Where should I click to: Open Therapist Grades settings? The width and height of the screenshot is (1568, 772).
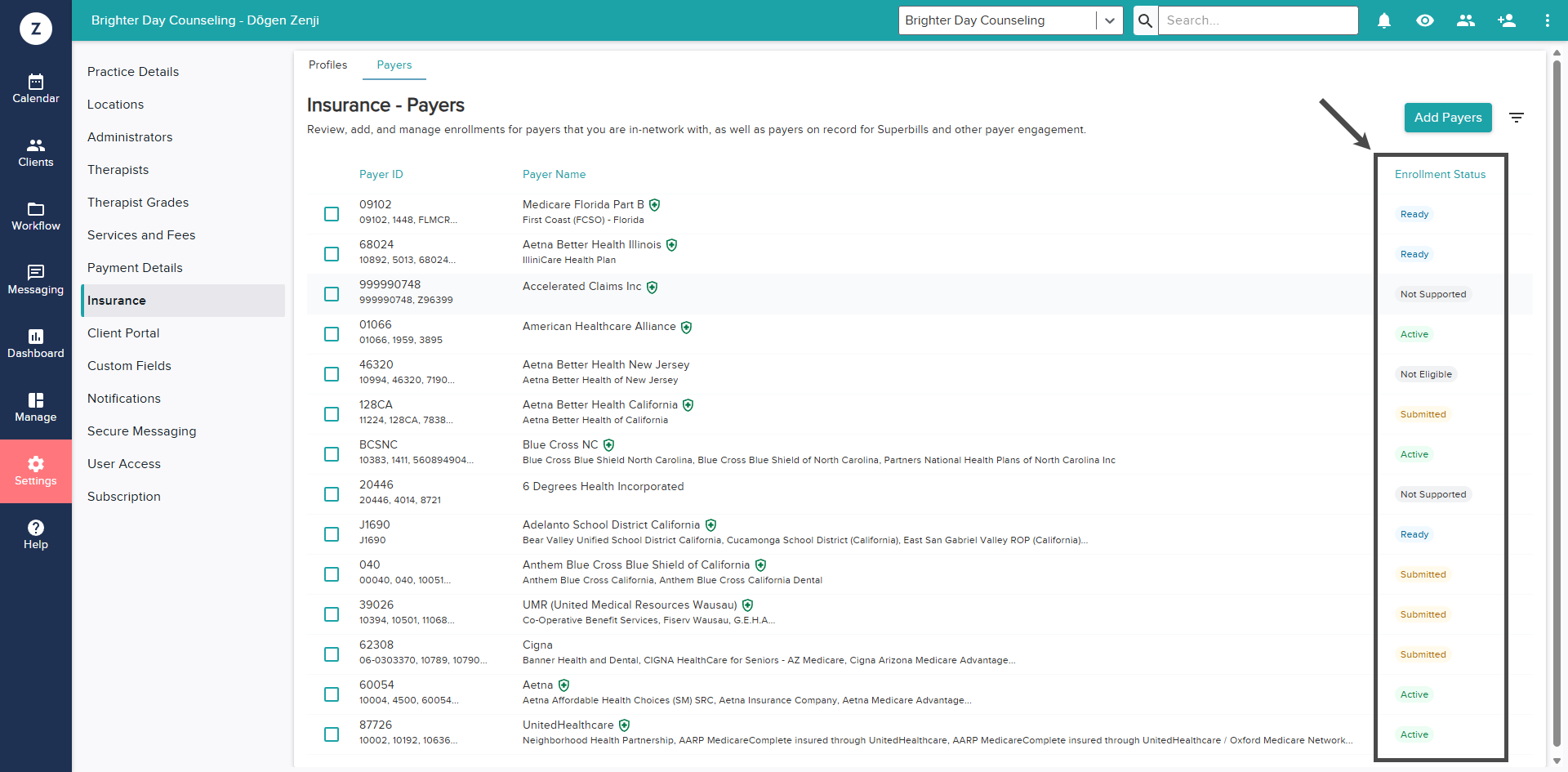(x=138, y=203)
